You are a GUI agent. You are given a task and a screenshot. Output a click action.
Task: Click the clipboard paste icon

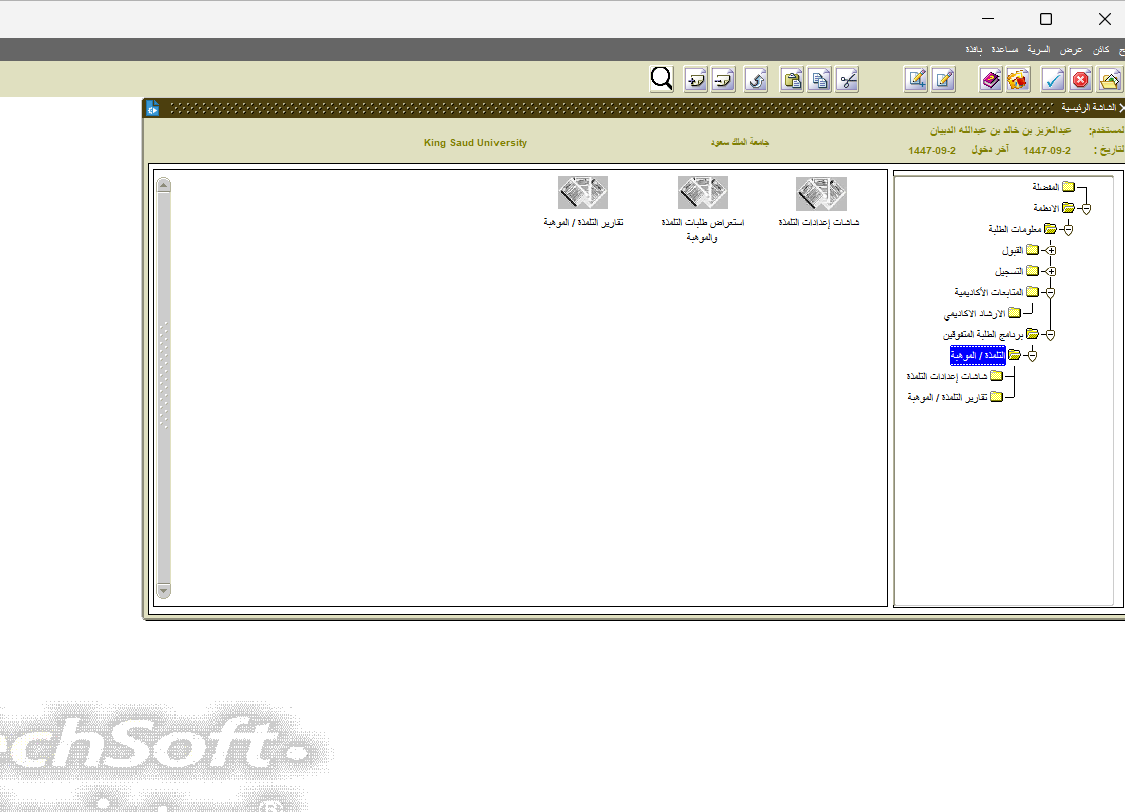coord(792,80)
